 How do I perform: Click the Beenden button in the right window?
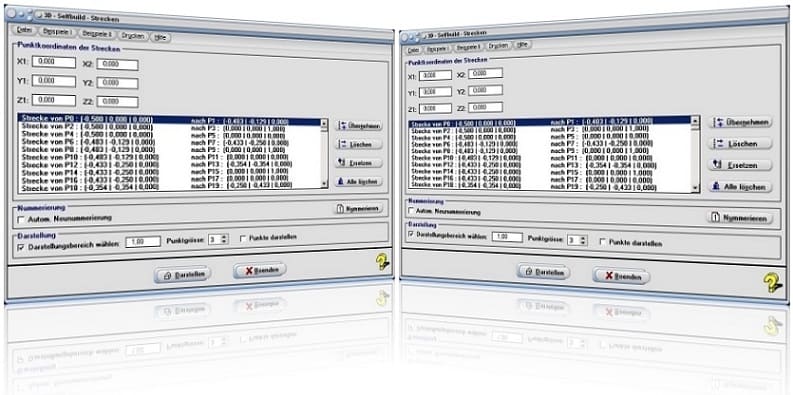point(622,277)
